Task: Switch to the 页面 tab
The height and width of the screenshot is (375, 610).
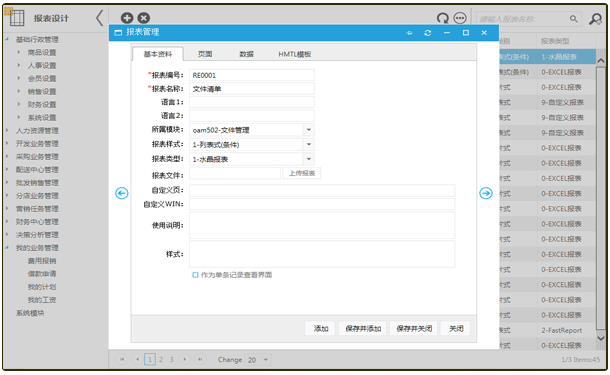Action: pos(205,54)
